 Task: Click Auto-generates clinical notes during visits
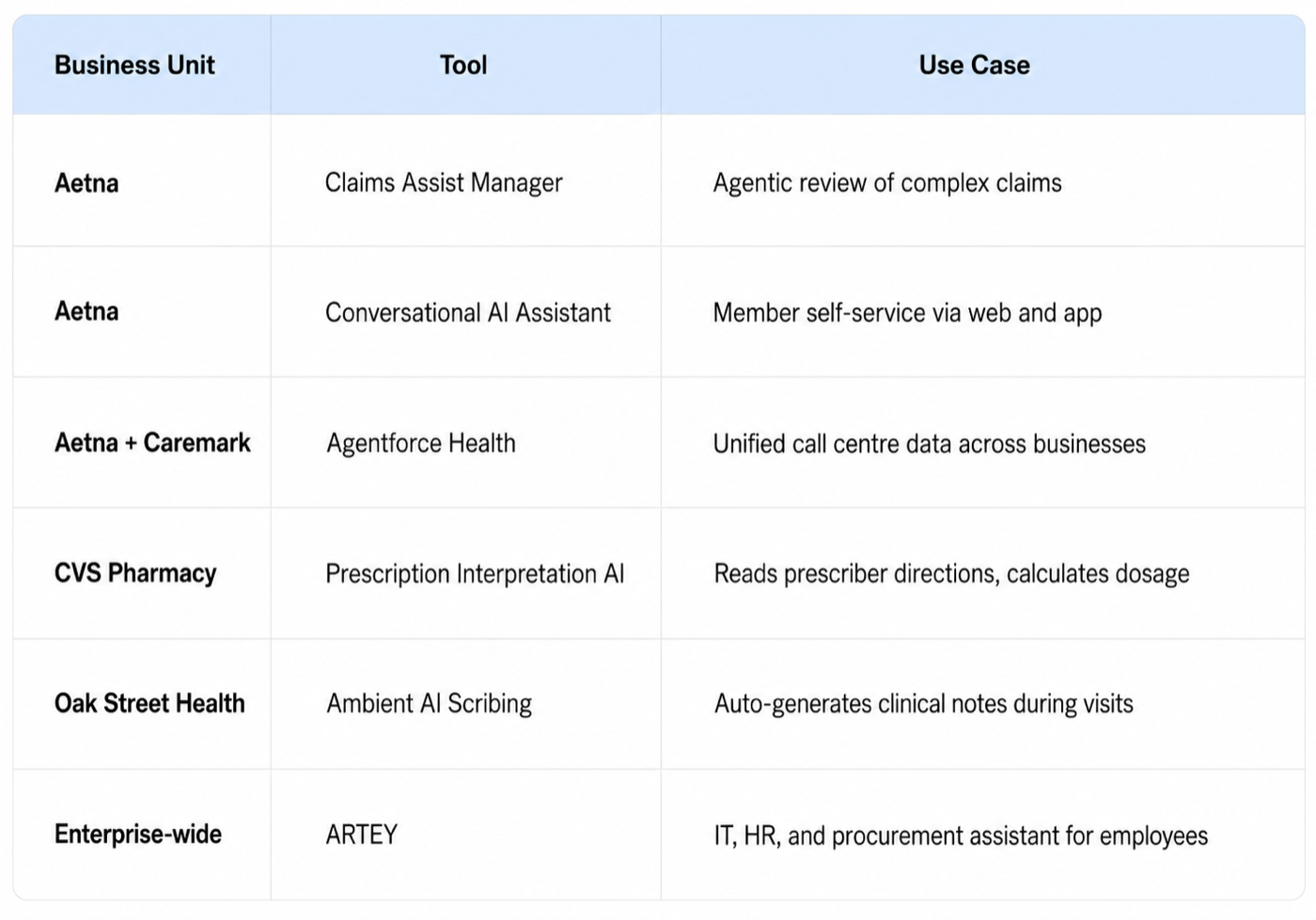(x=924, y=704)
